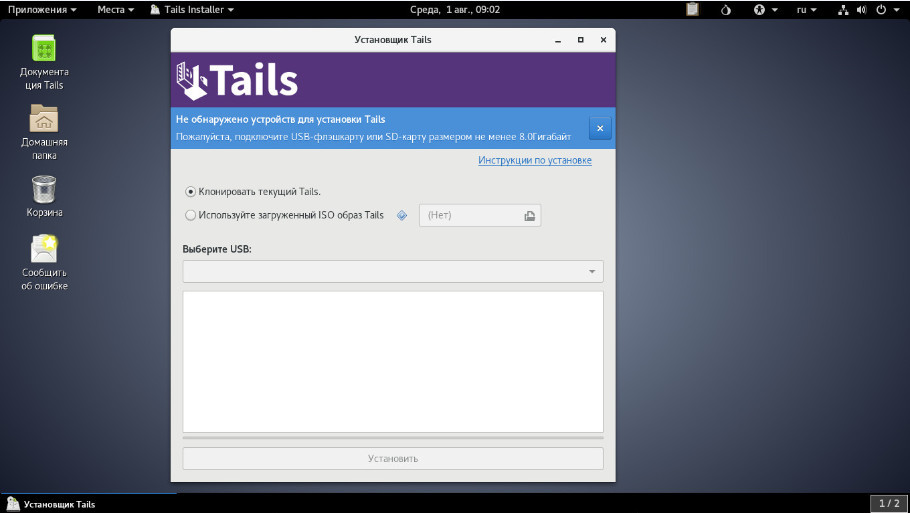Image resolution: width=910 pixels, height=513 pixels.
Task: Click the clipboard icon in top panel
Action: point(692,9)
